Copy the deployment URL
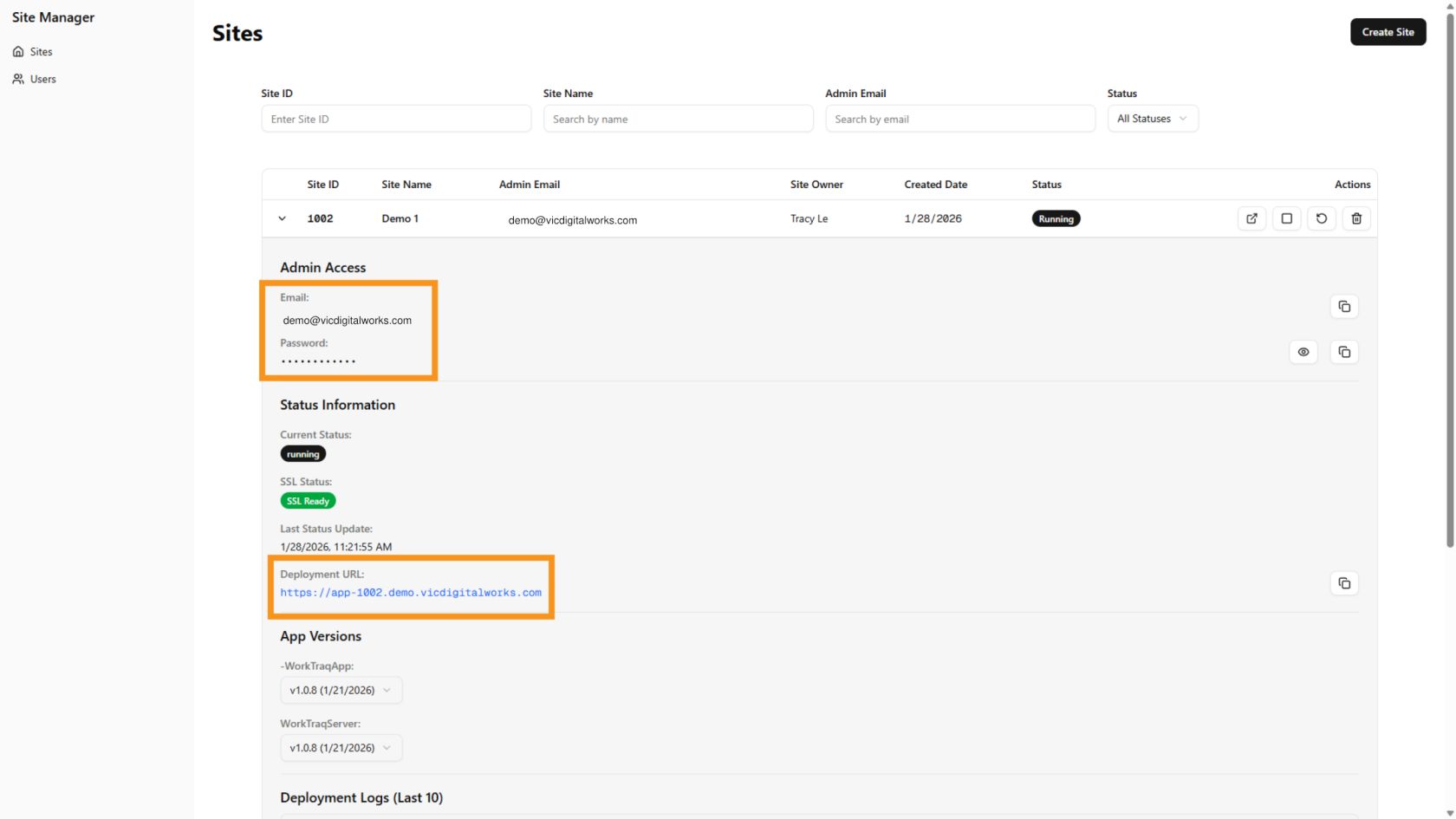1456x819 pixels. click(x=1343, y=583)
